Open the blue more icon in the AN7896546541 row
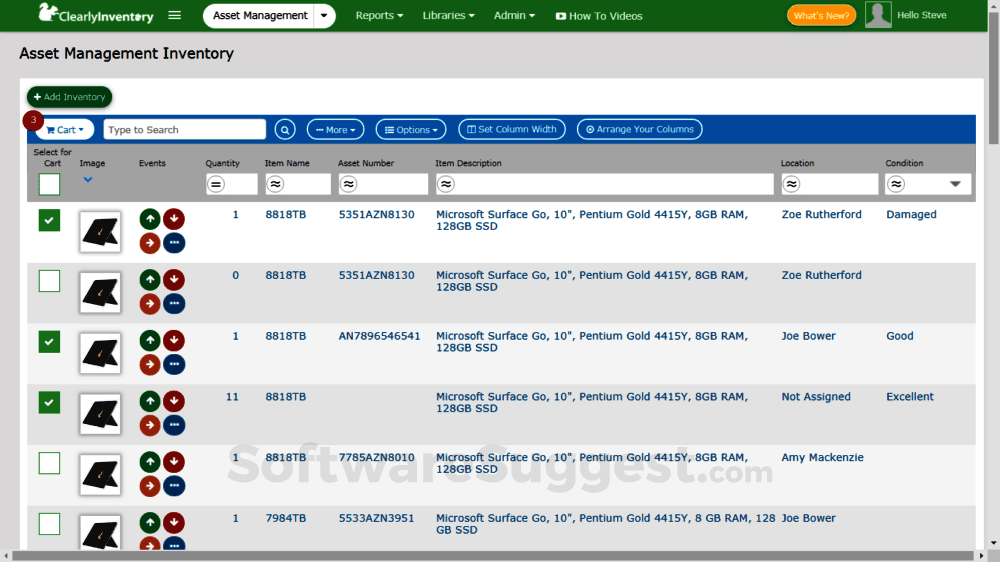This screenshot has height=562, width=1000. tap(173, 364)
